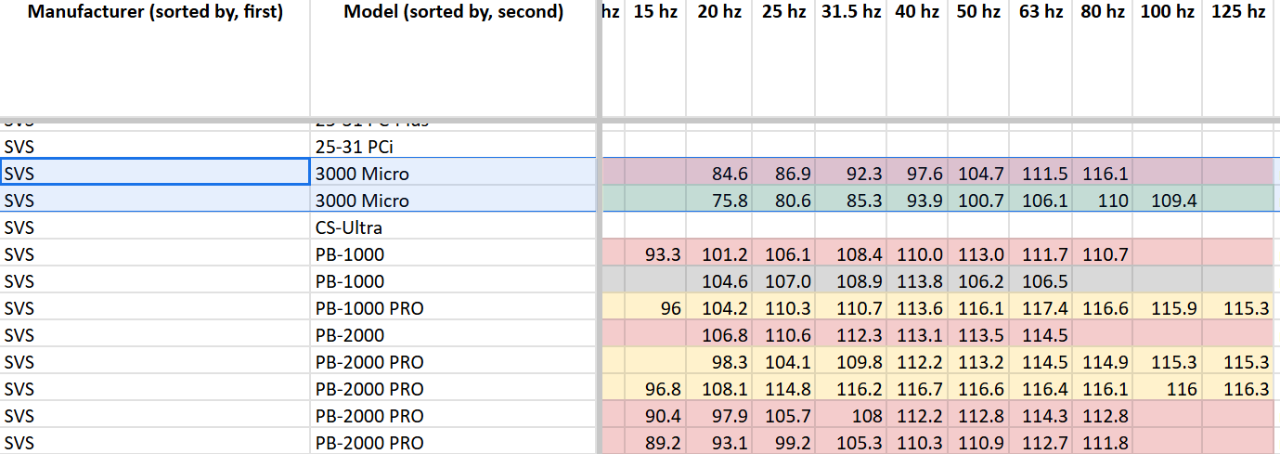The height and width of the screenshot is (454, 1280).
Task: Select the 117.4 cell
Action: (1041, 308)
